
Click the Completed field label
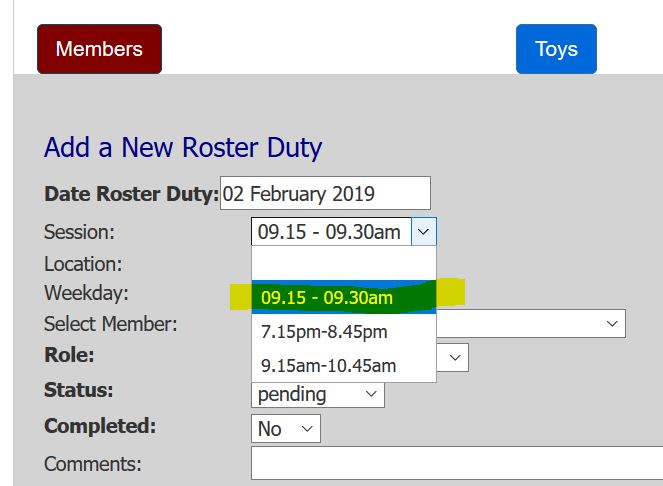[x=100, y=426]
